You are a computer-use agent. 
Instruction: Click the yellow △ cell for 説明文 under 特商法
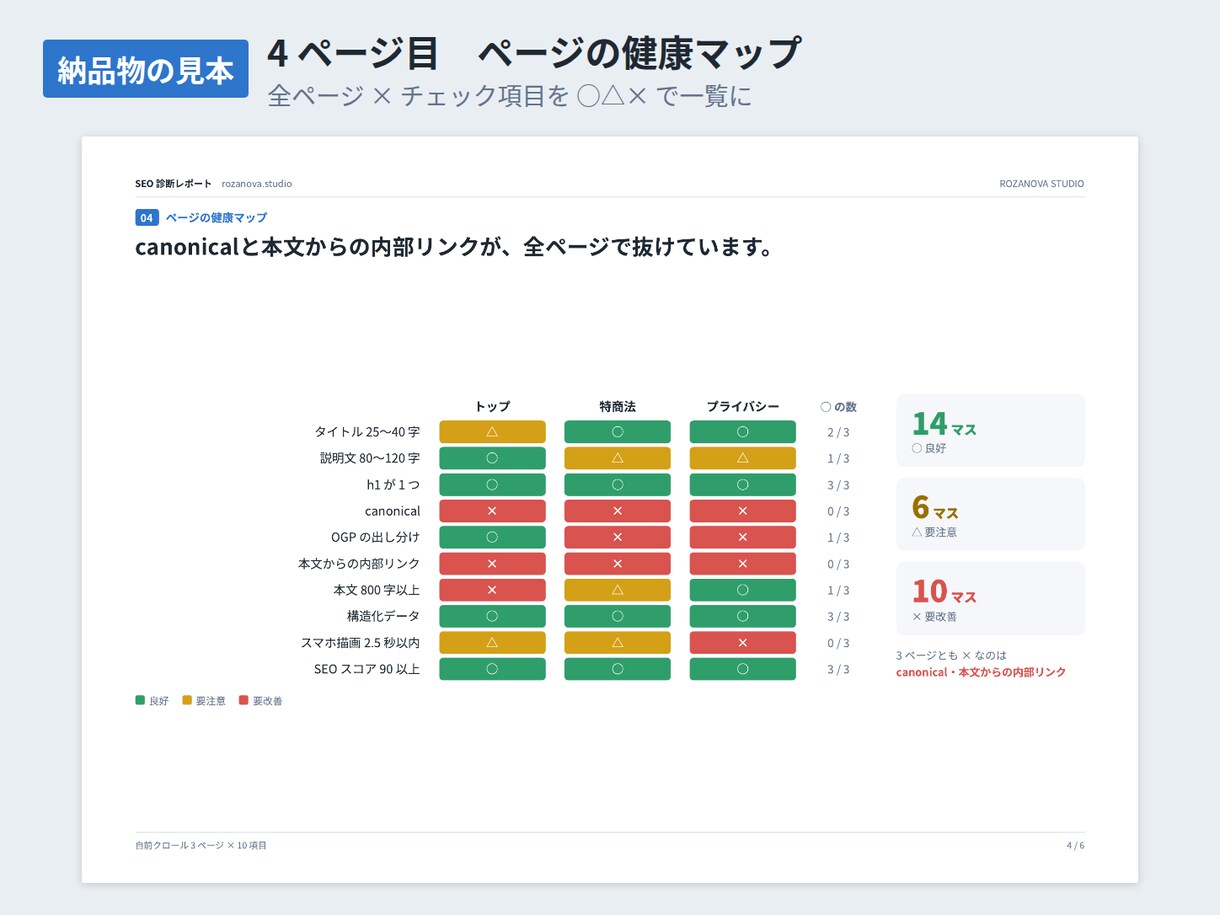(x=617, y=458)
